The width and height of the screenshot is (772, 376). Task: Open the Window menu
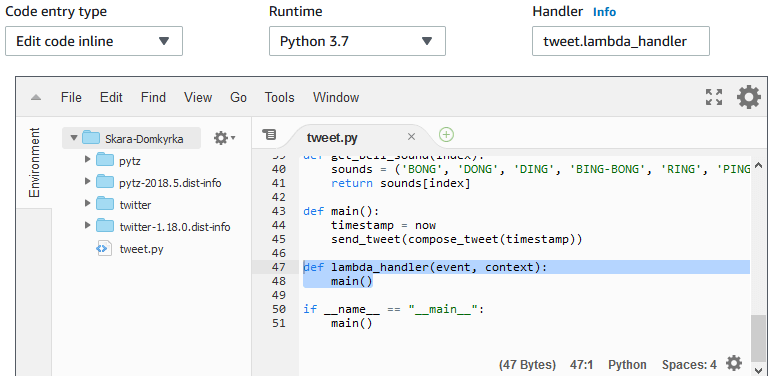tap(336, 97)
